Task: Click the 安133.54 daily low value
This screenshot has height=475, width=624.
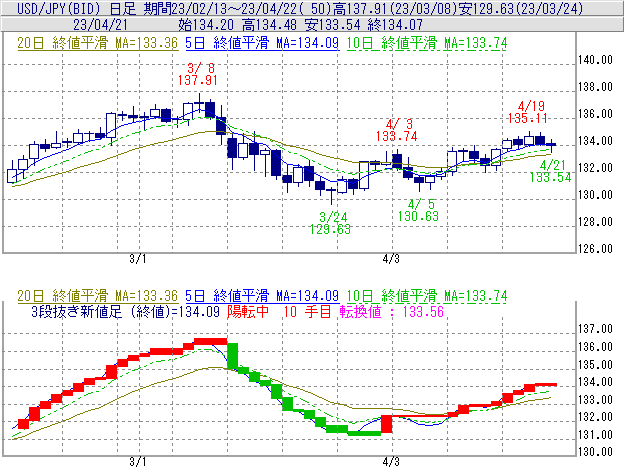Action: tap(332, 25)
